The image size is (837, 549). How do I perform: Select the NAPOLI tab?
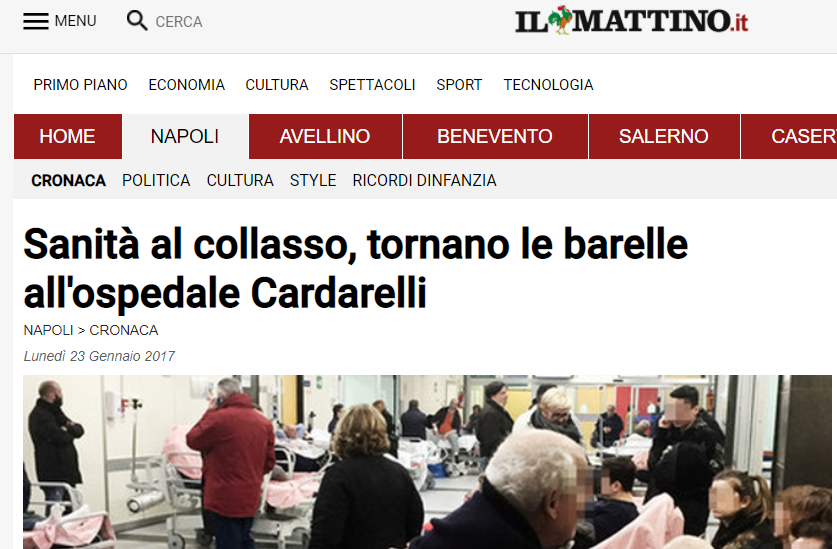coord(185,136)
